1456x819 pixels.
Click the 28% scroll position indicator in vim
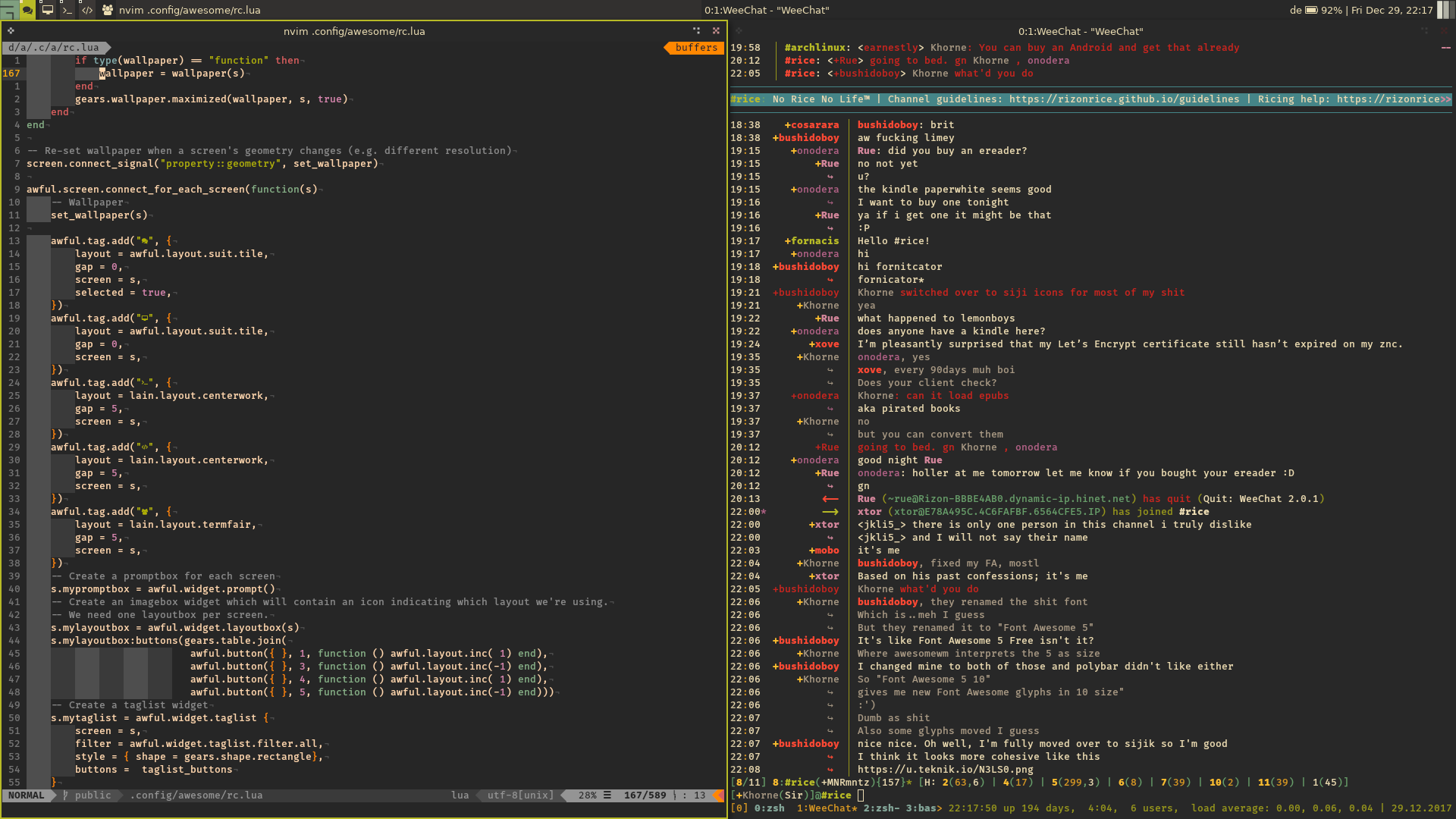point(588,795)
